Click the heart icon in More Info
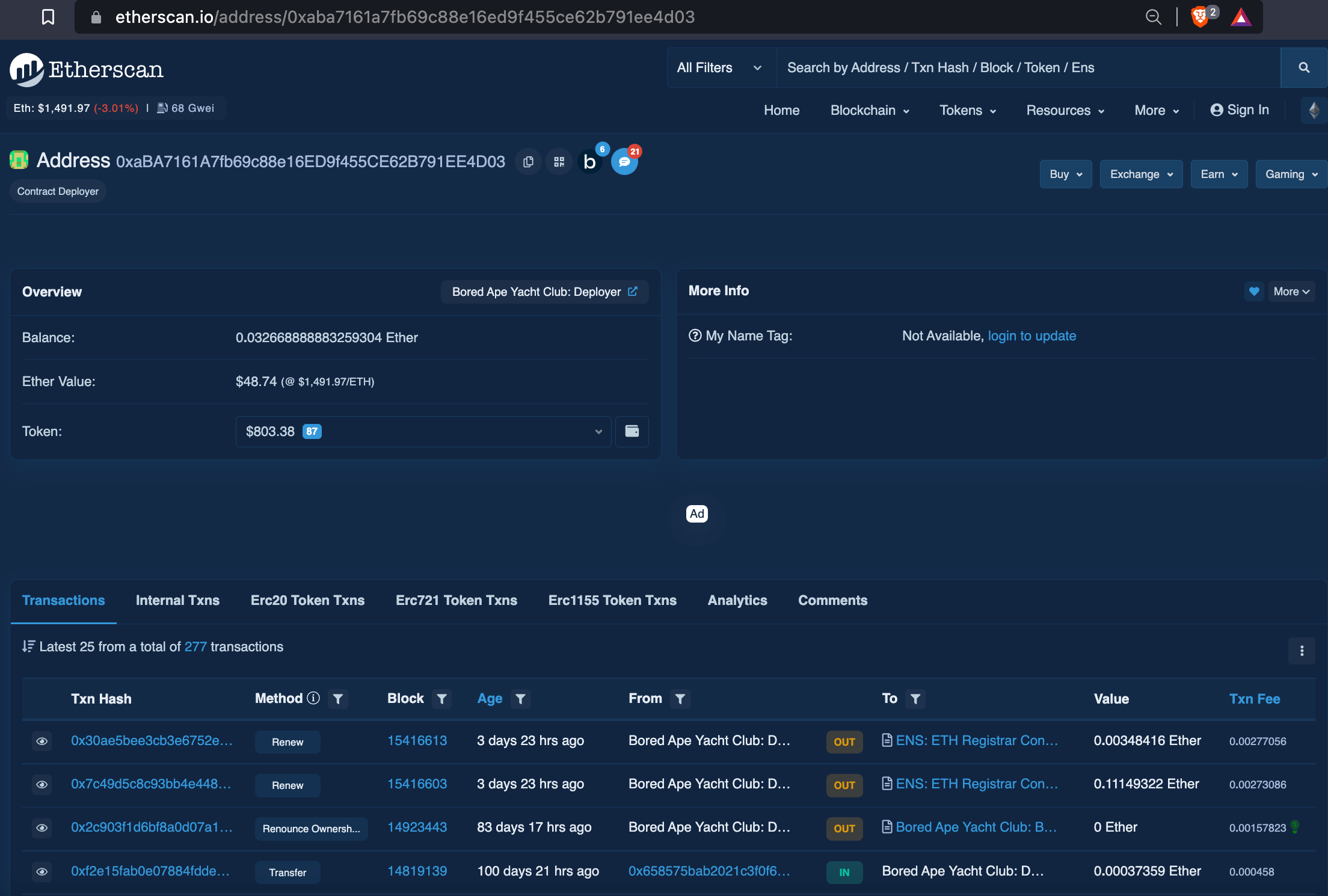Viewport: 1328px width, 896px height. pyautogui.click(x=1254, y=292)
